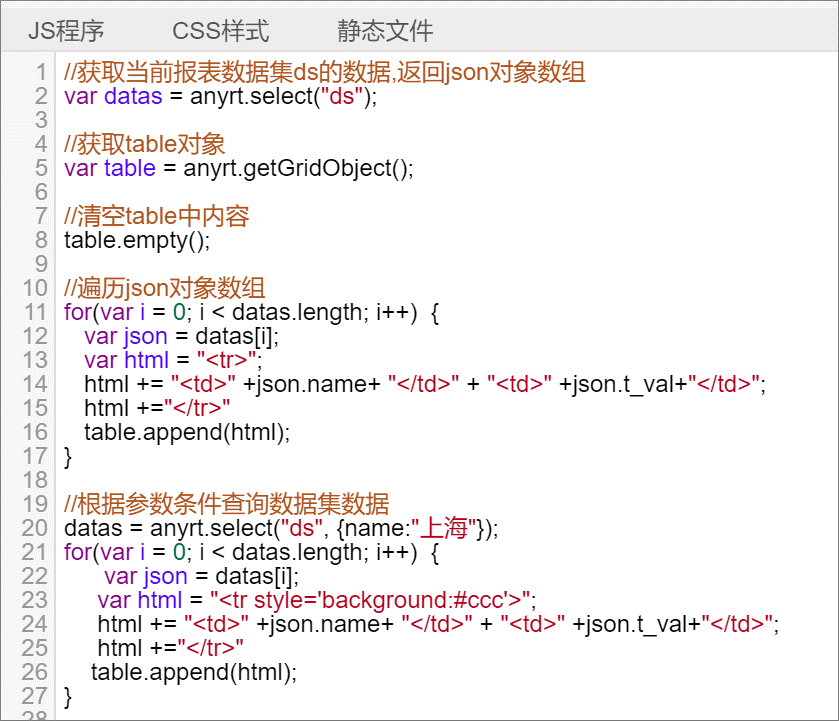The width and height of the screenshot is (839, 721).
Task: Place cursor in anyrt.select("ds") on line 2
Action: pos(283,97)
